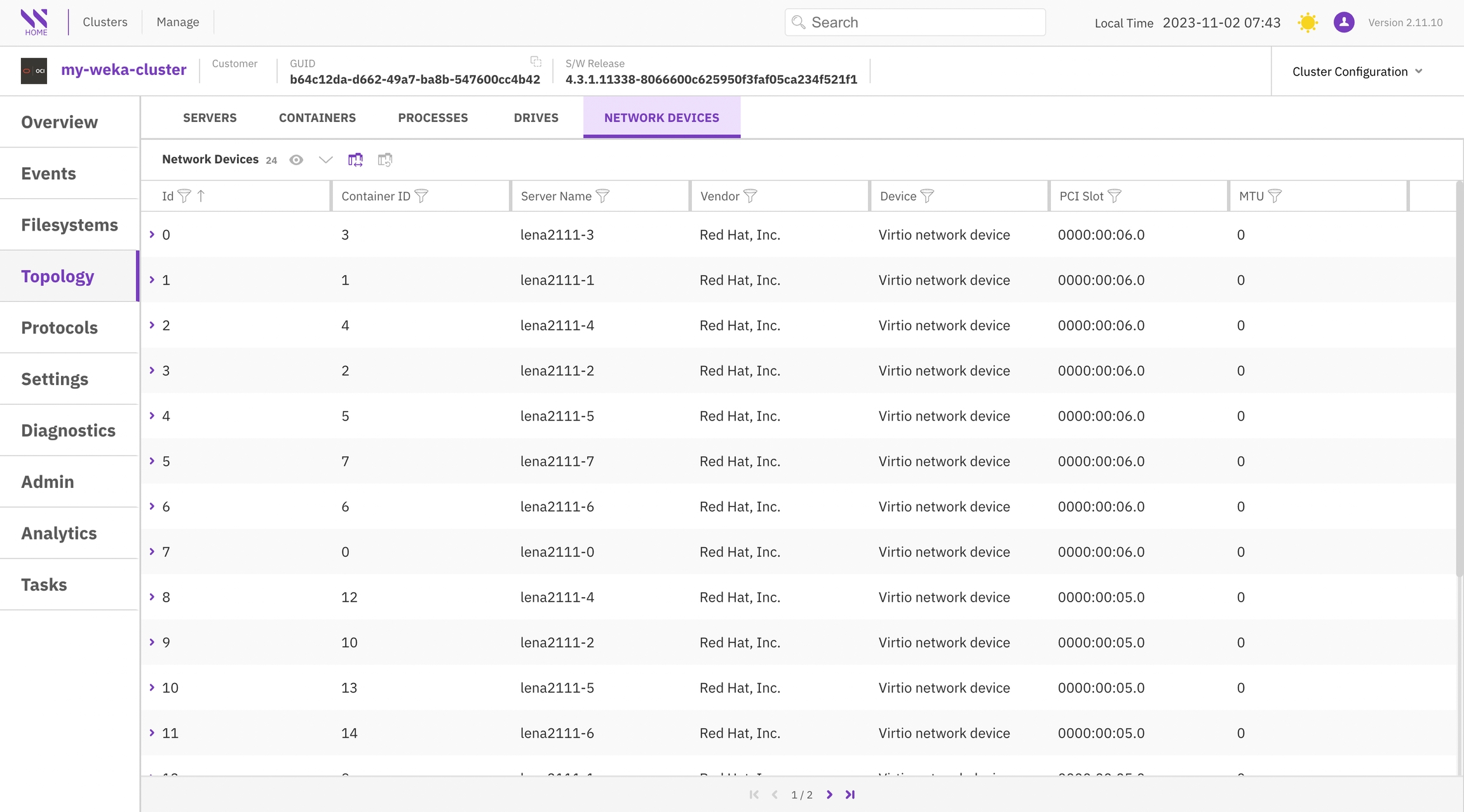Switch to the CONTAINERS tab

(317, 118)
